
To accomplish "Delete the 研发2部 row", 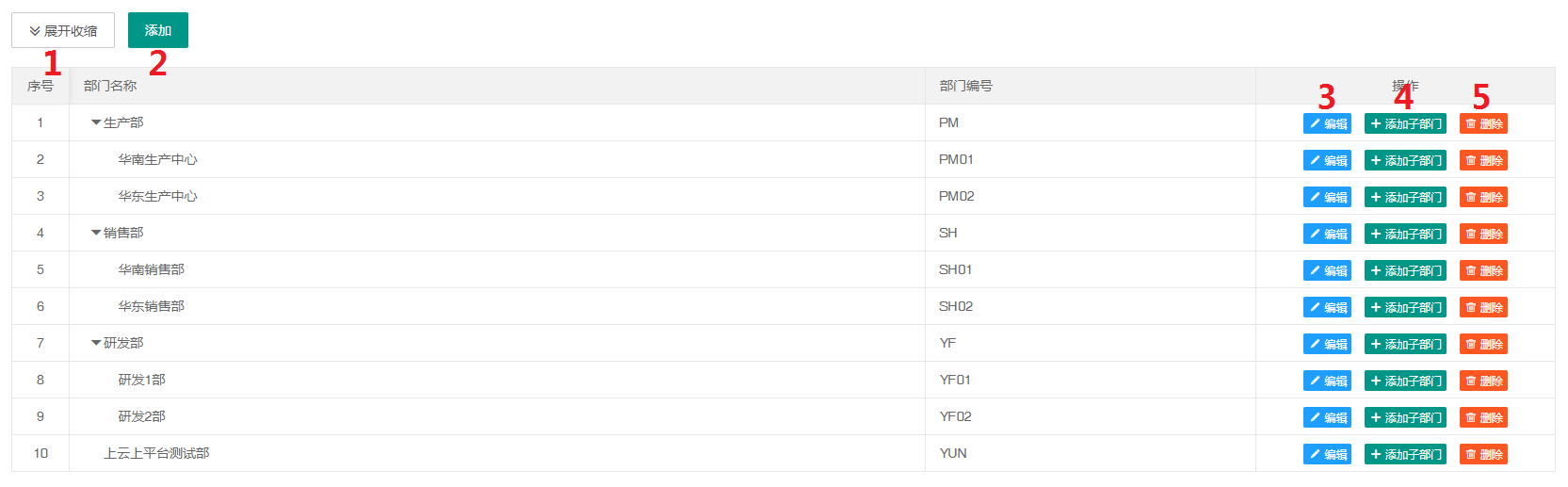I will pos(1483,417).
